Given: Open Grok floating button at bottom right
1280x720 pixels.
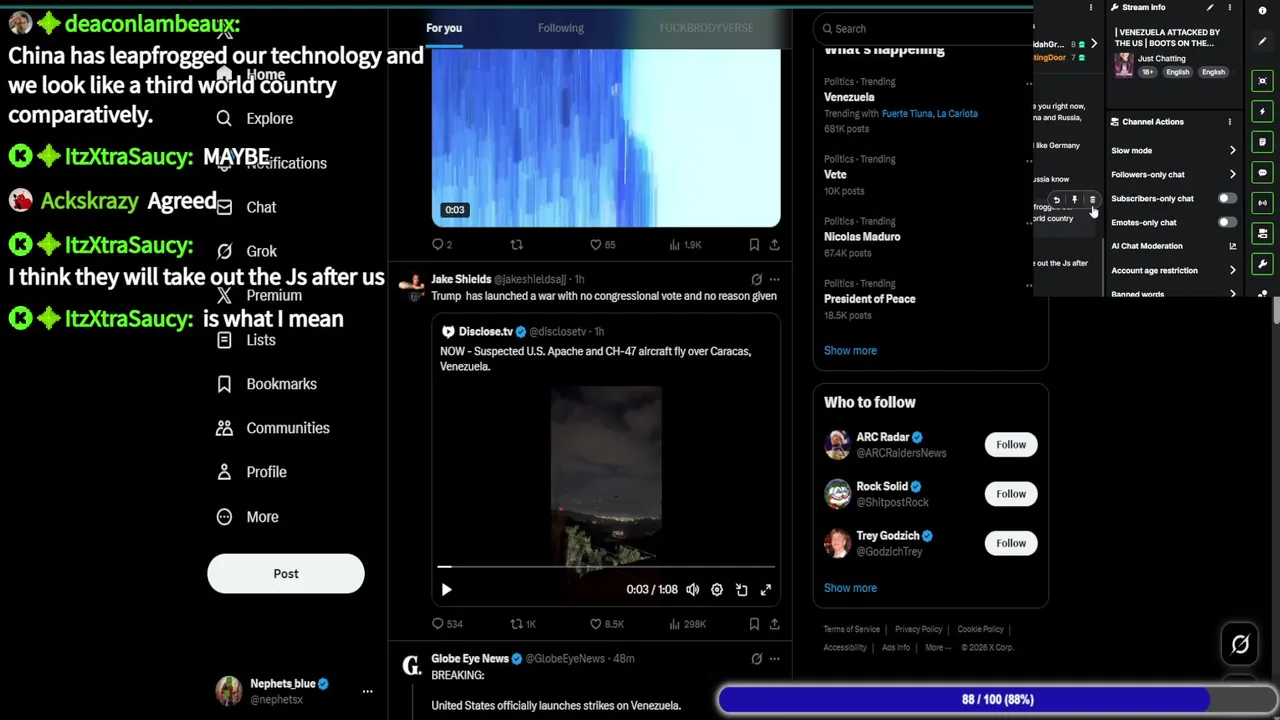Looking at the screenshot, I should pos(1240,645).
